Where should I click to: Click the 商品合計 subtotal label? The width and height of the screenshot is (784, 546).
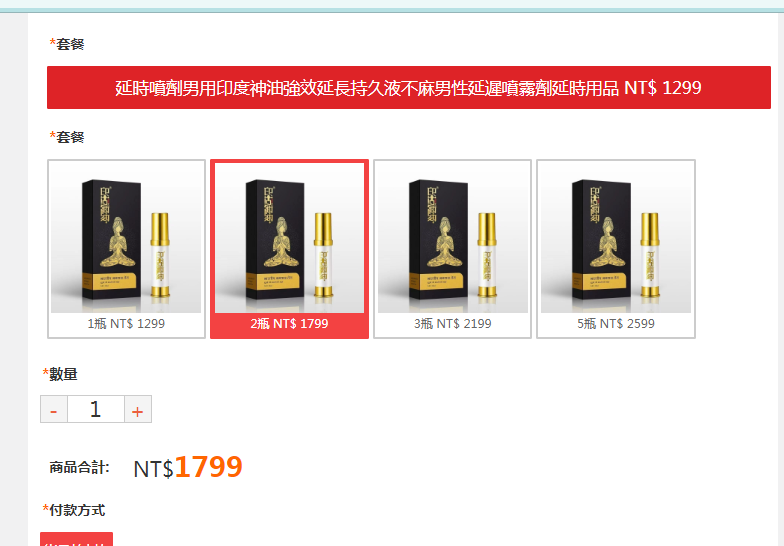click(79, 468)
